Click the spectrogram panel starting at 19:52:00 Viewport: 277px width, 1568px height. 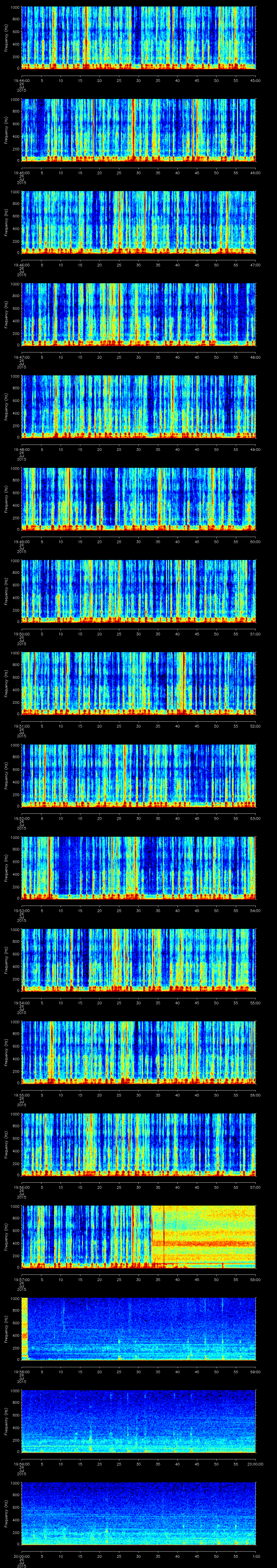tap(139, 775)
